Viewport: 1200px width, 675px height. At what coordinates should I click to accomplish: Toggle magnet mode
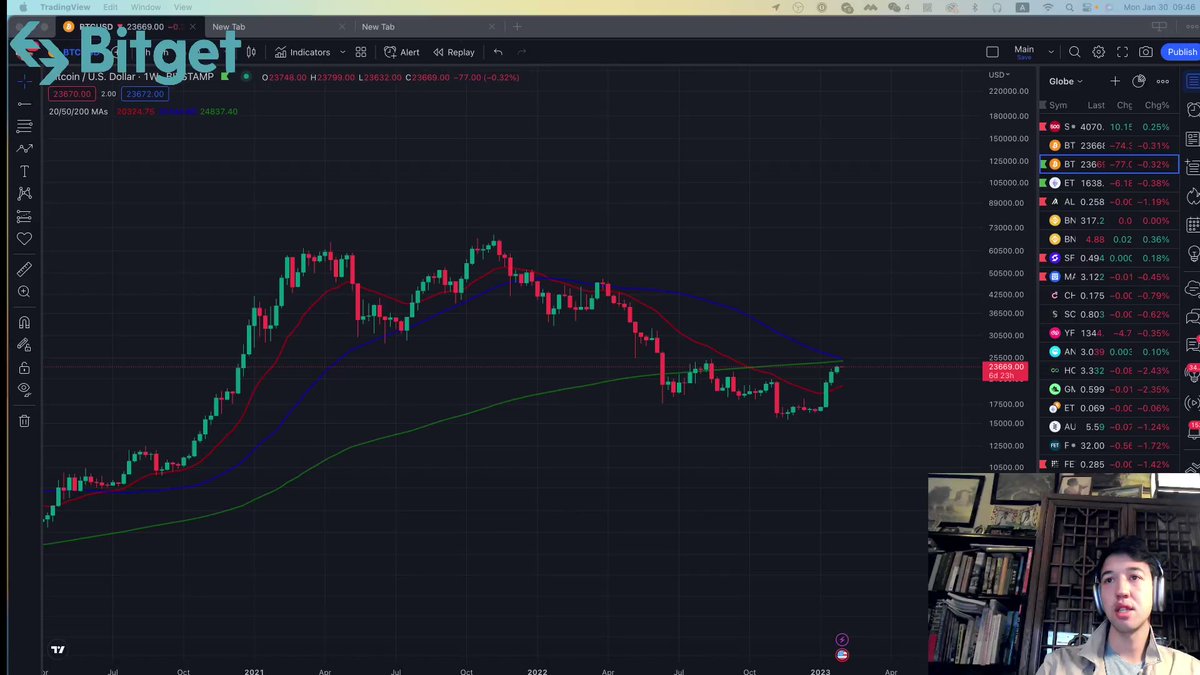coord(24,322)
